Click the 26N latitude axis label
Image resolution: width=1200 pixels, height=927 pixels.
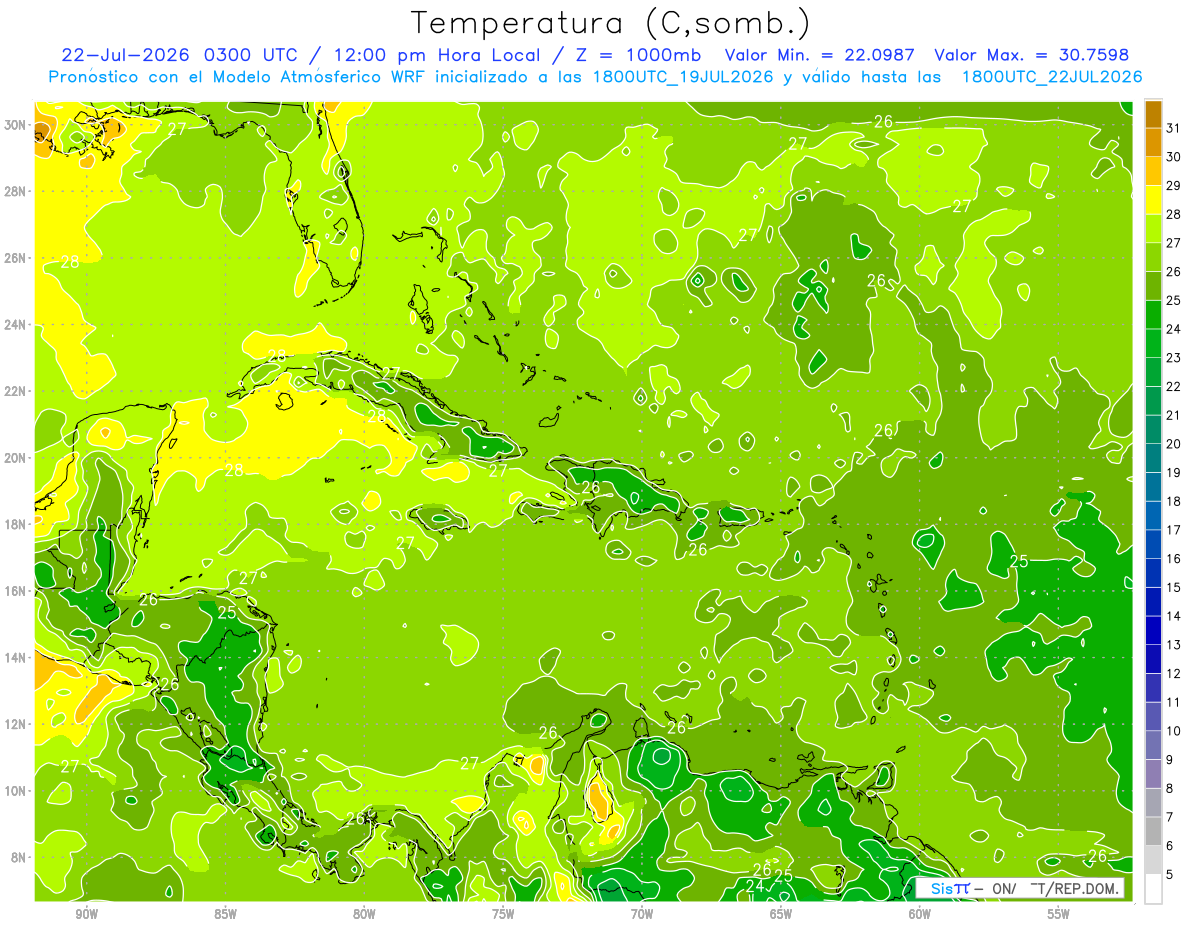coord(16,258)
